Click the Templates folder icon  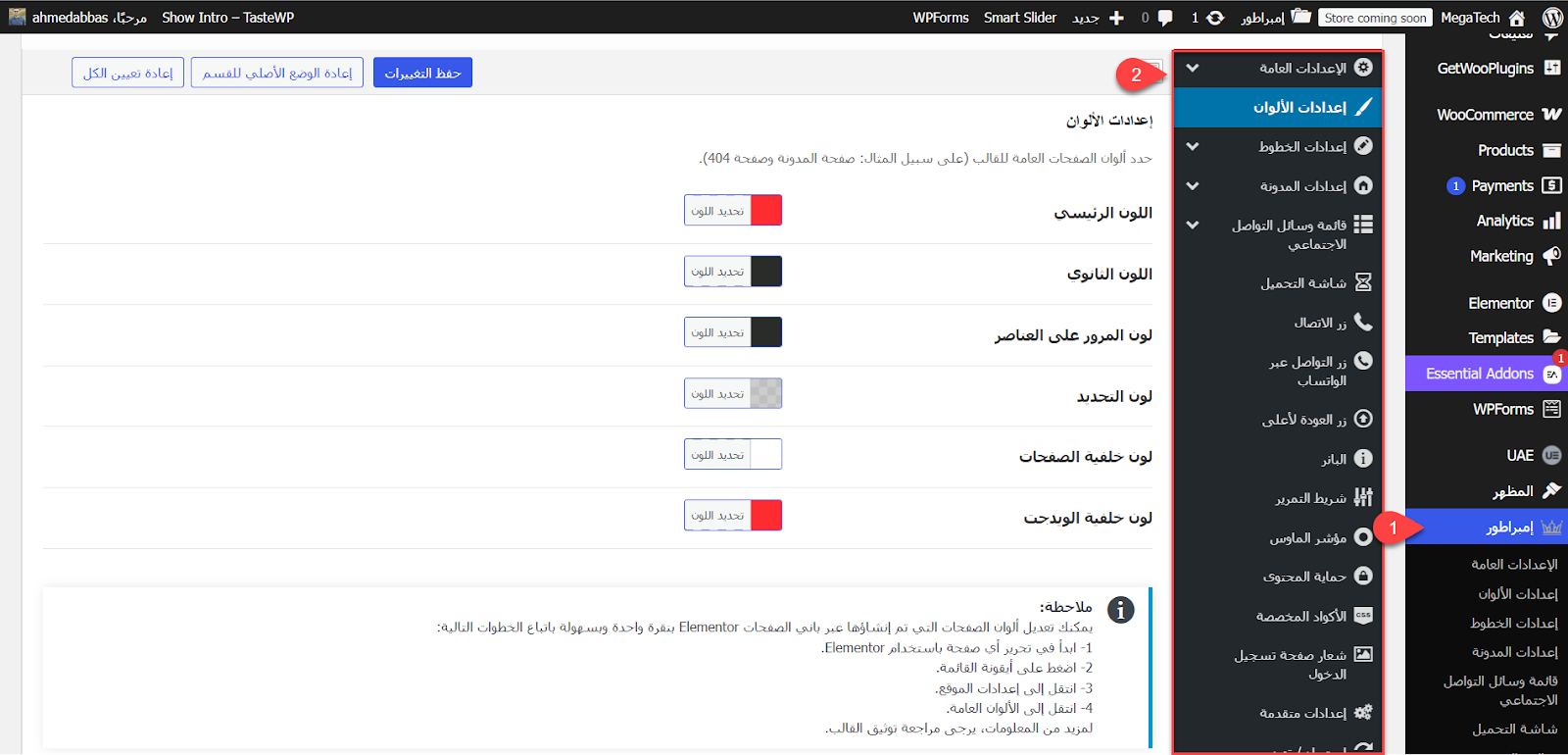click(x=1551, y=337)
